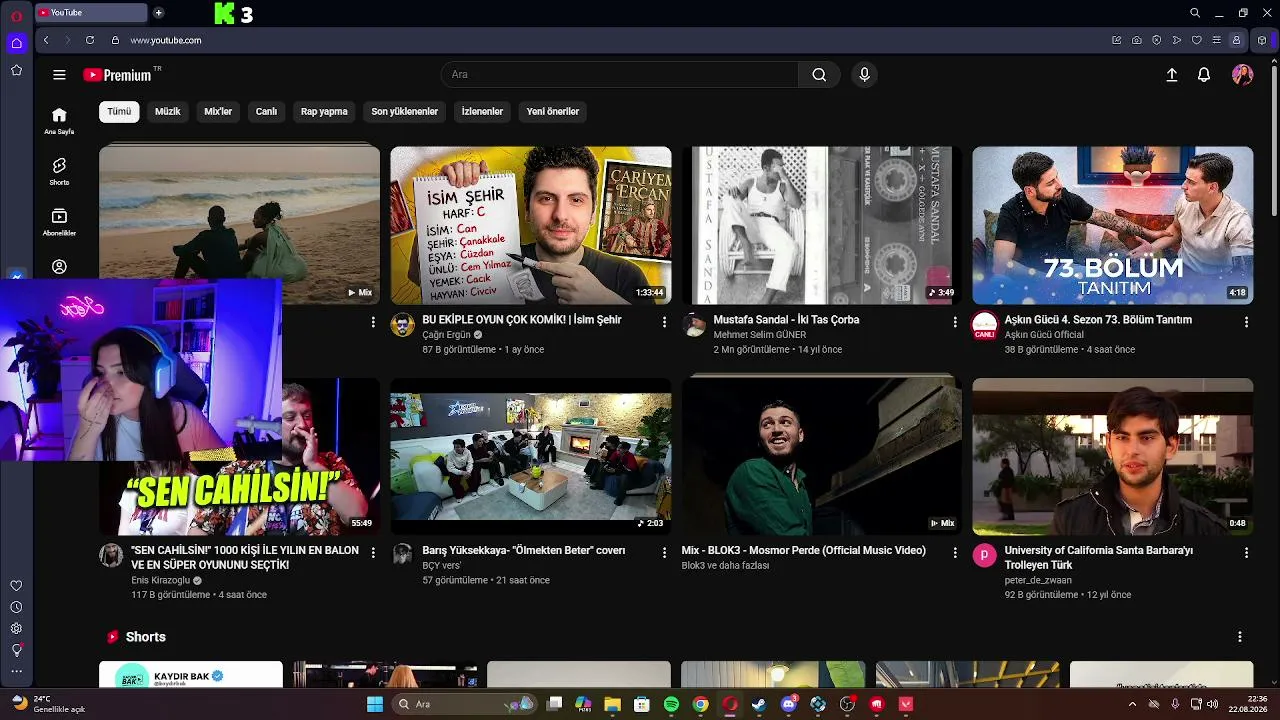Select the Tümü filter chip

[119, 112]
